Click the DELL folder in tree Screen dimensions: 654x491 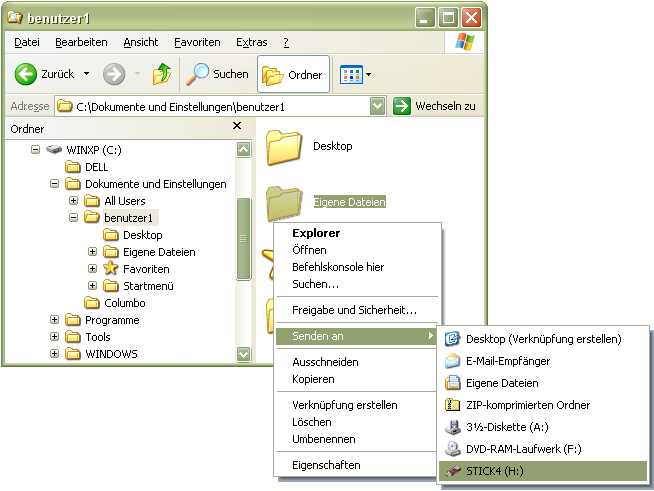(87, 167)
